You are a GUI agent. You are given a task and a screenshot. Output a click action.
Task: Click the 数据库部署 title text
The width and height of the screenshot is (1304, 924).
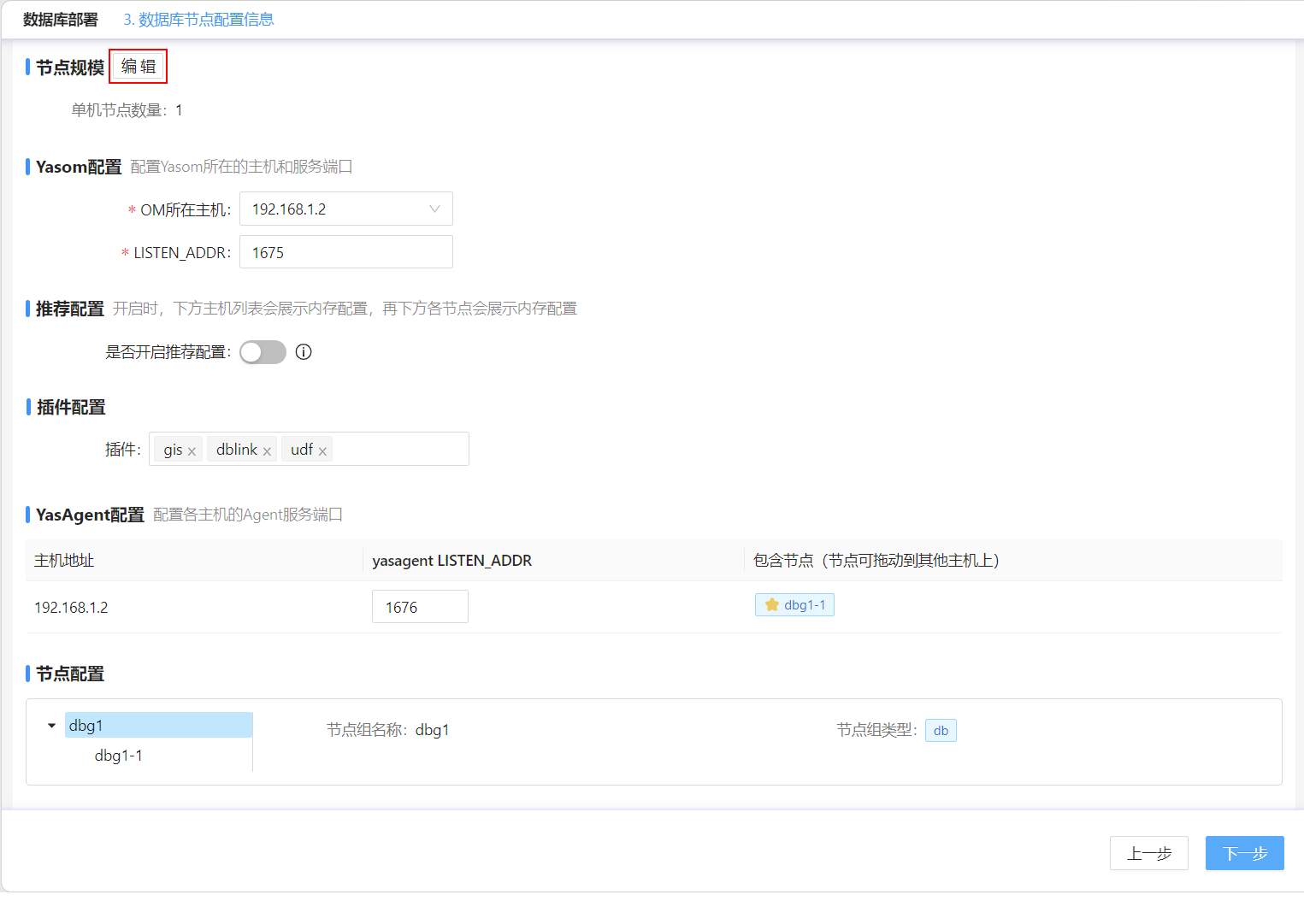pyautogui.click(x=61, y=20)
